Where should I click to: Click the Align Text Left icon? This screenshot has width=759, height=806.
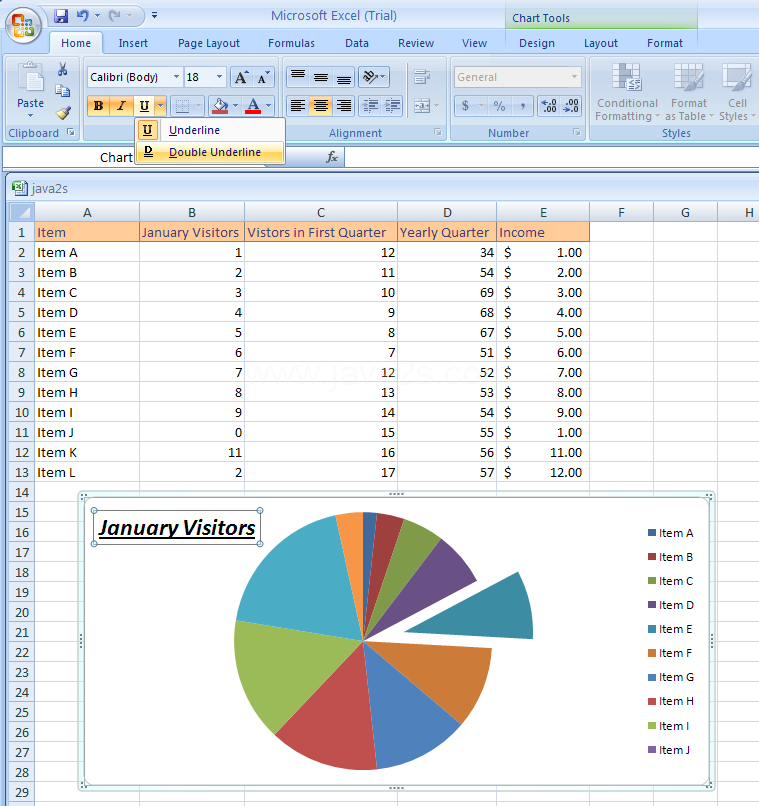tap(298, 106)
